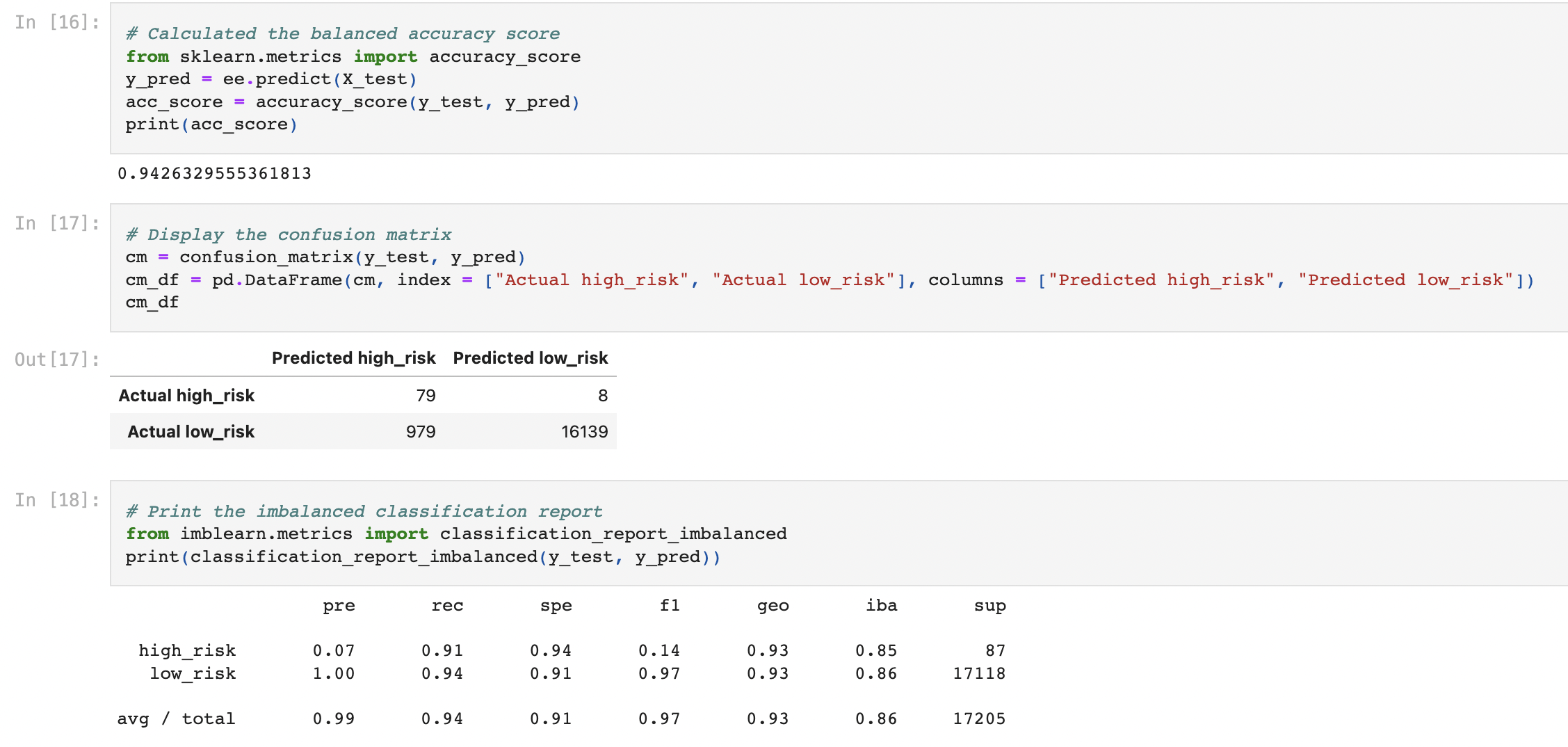Screen dimensions: 1568x747
Task: Click the cell value 8 in table
Action: tap(603, 396)
